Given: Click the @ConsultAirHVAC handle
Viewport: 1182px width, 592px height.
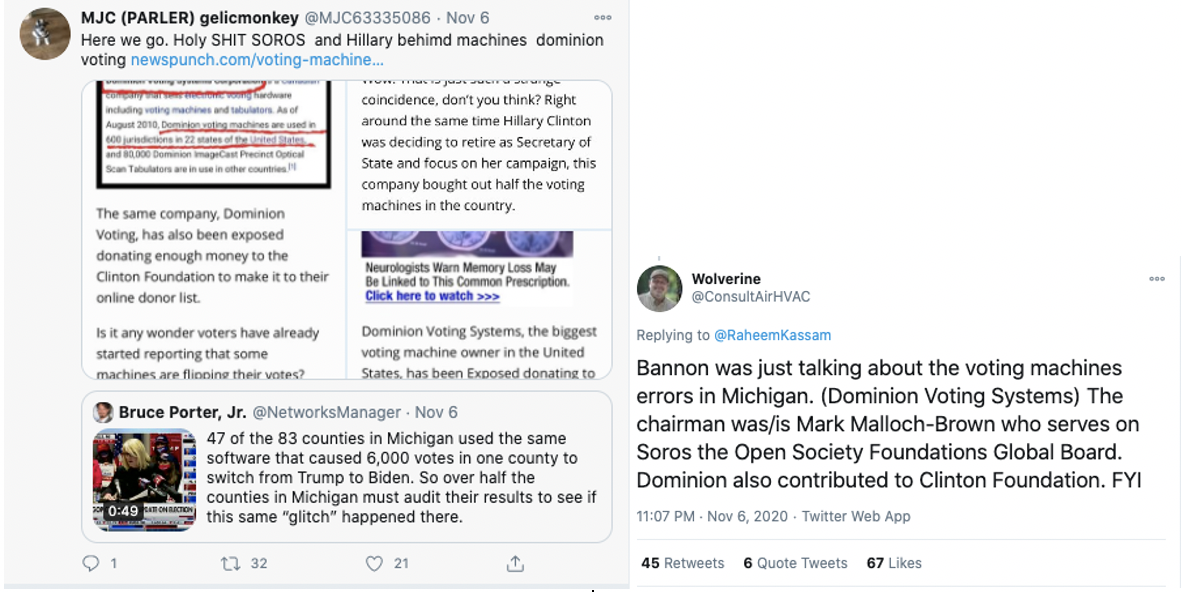Looking at the screenshot, I should pyautogui.click(x=751, y=297).
